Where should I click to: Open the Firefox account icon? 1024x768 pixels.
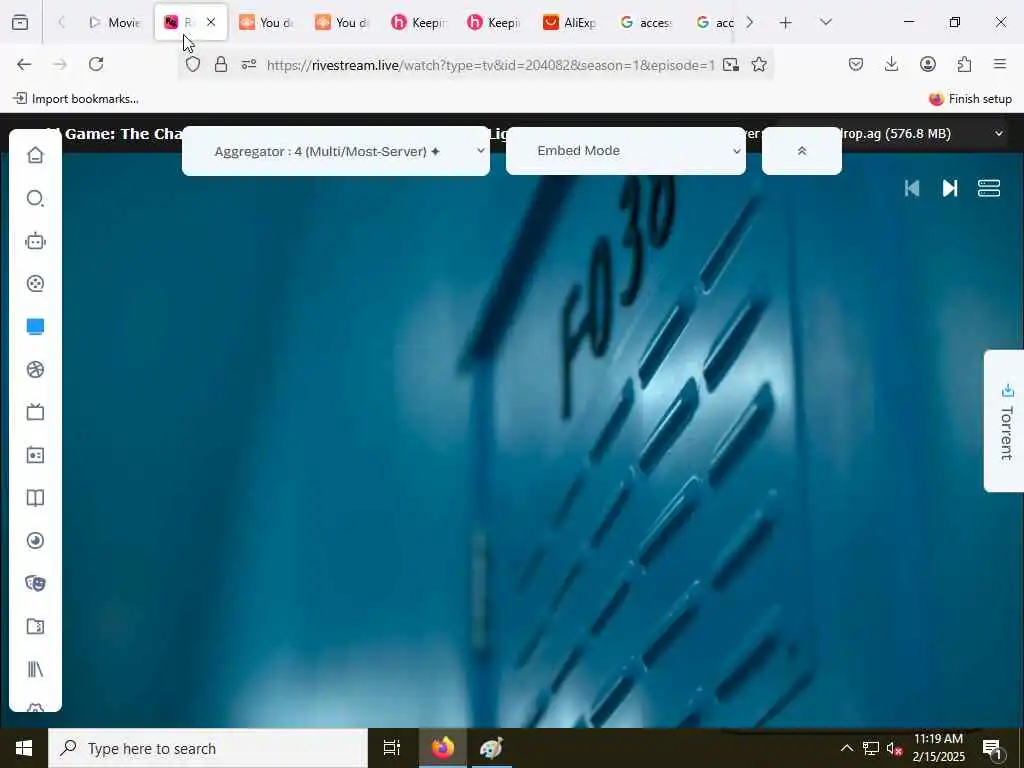928,64
